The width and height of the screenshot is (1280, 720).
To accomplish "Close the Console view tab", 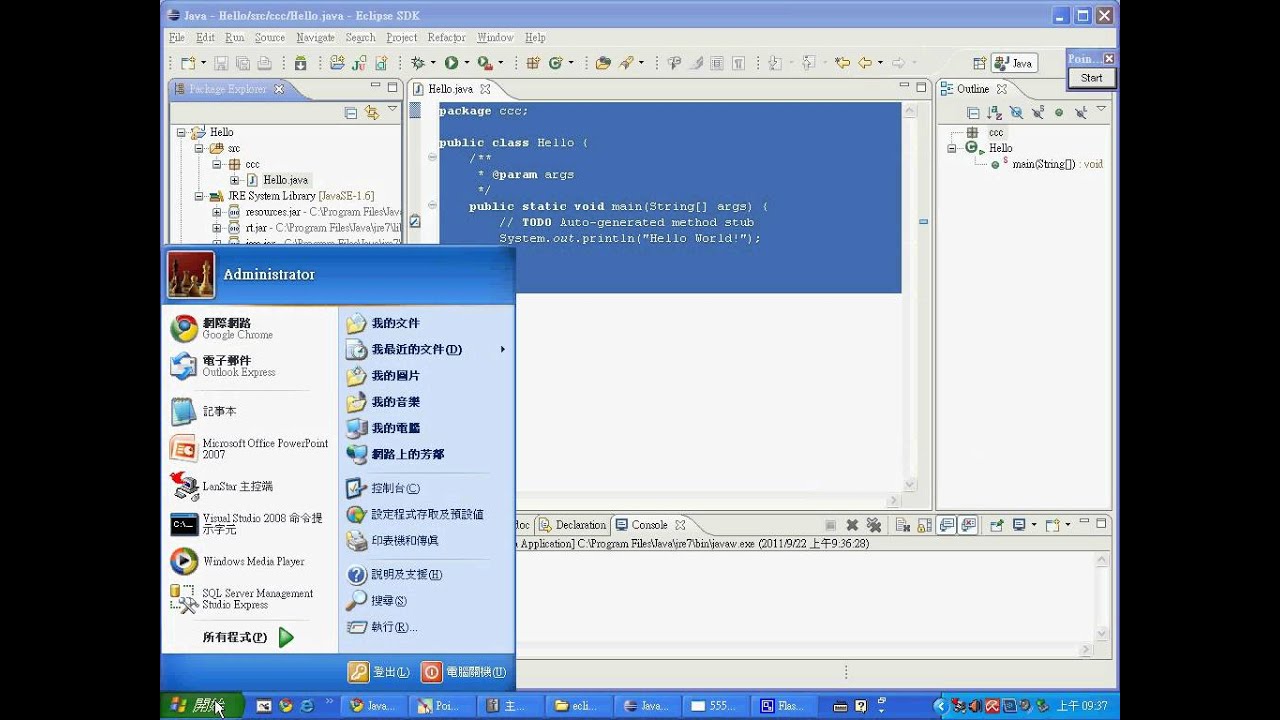I will [x=680, y=524].
